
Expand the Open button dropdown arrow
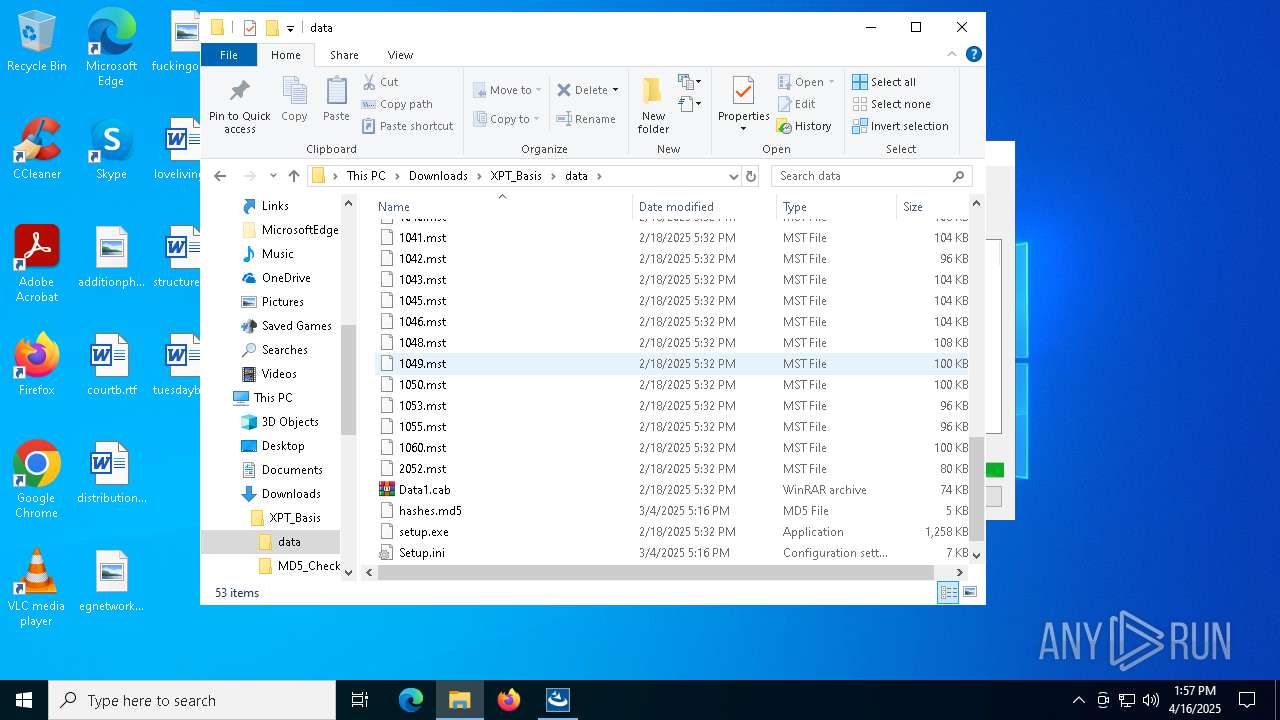(x=831, y=82)
